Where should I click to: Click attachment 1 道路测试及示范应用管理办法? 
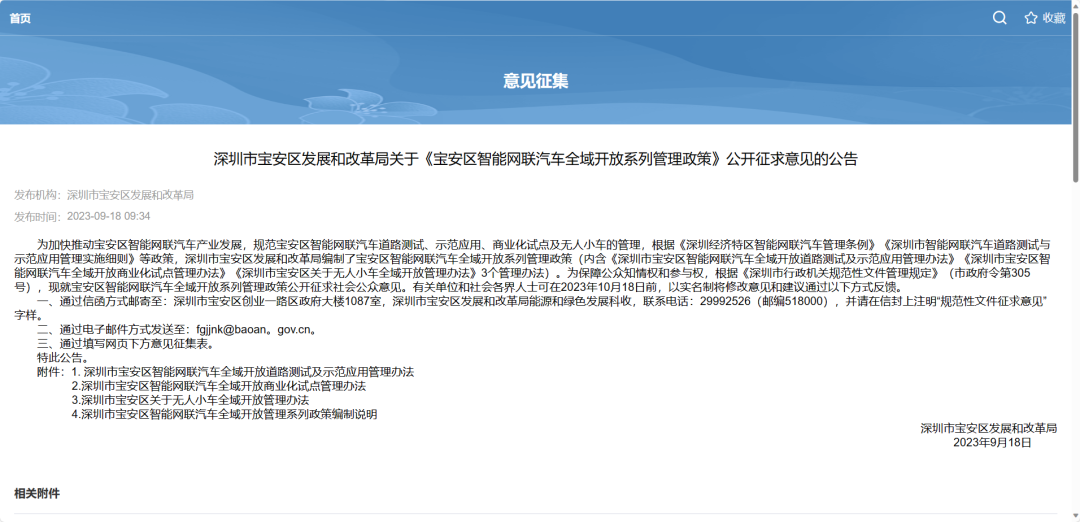pyautogui.click(x=242, y=372)
